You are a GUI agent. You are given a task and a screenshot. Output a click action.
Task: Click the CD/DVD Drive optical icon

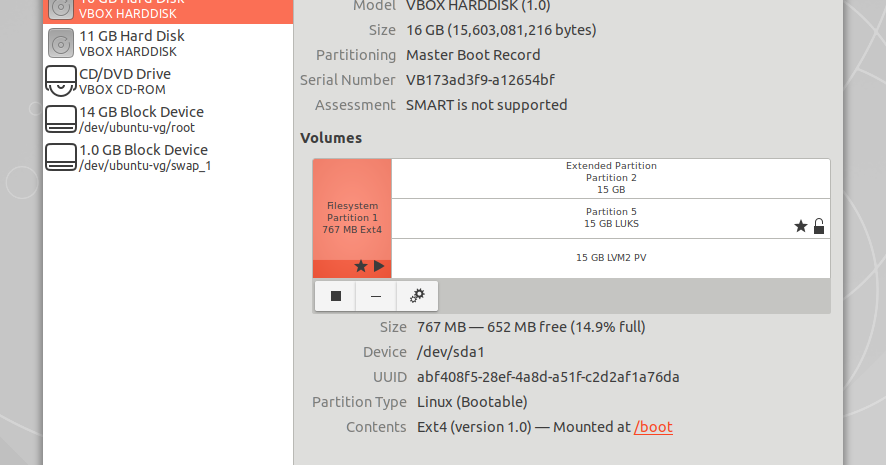pyautogui.click(x=61, y=81)
